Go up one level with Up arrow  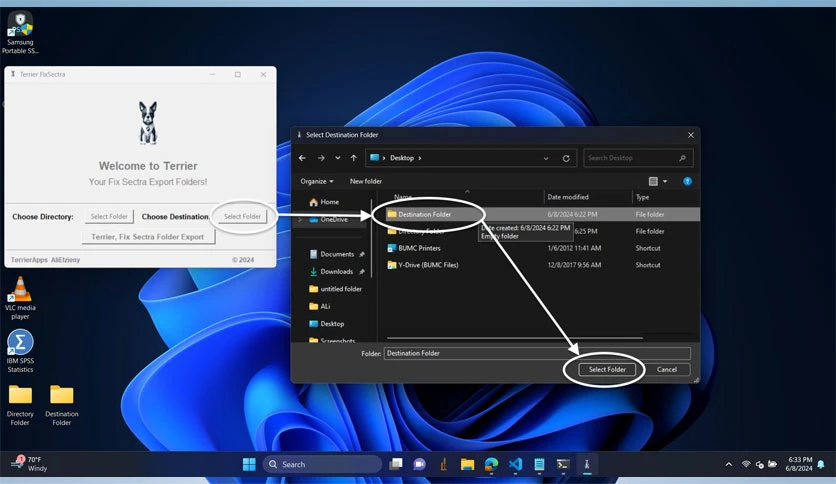point(353,158)
